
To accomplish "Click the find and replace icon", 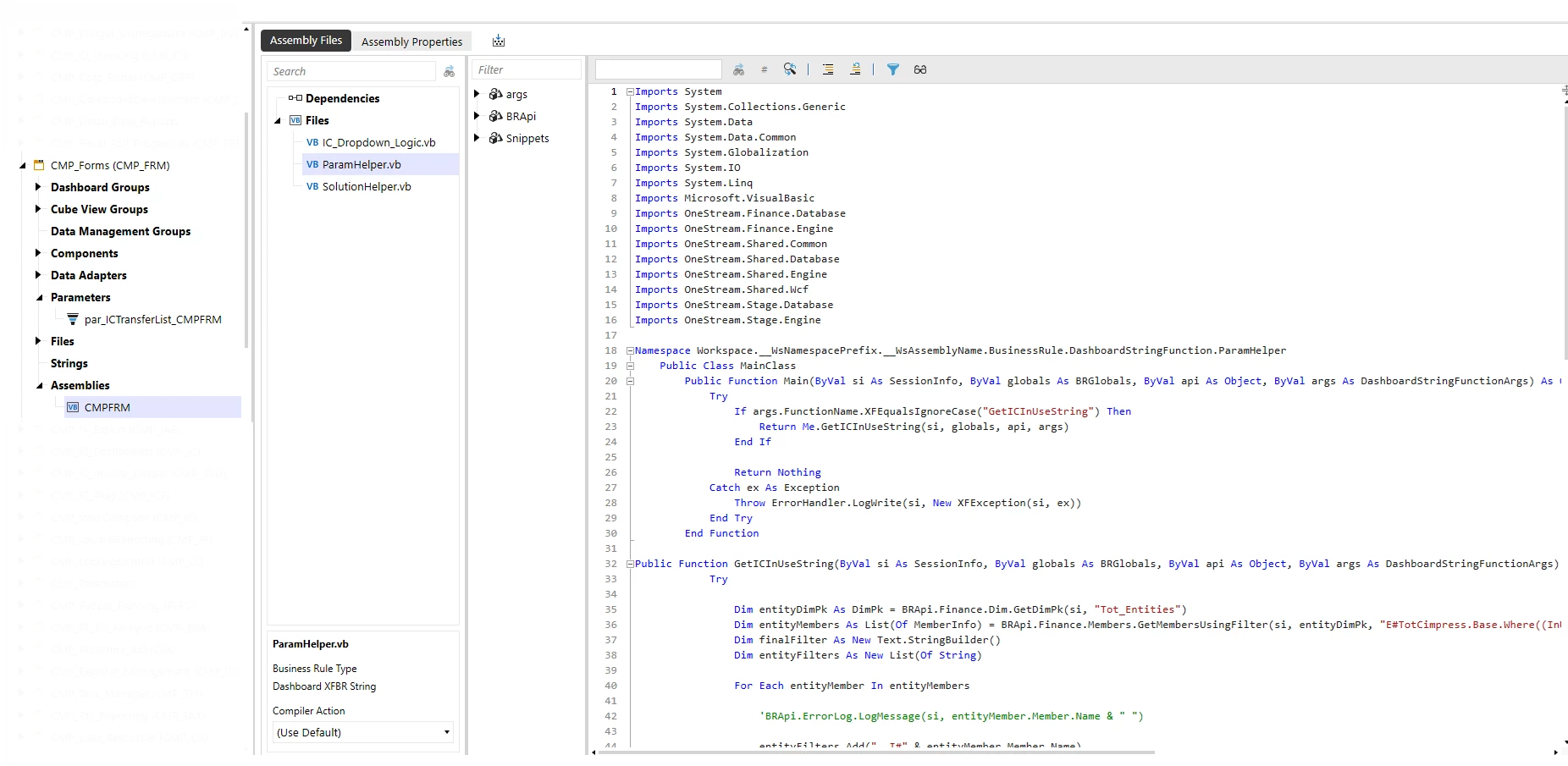I will coord(790,69).
